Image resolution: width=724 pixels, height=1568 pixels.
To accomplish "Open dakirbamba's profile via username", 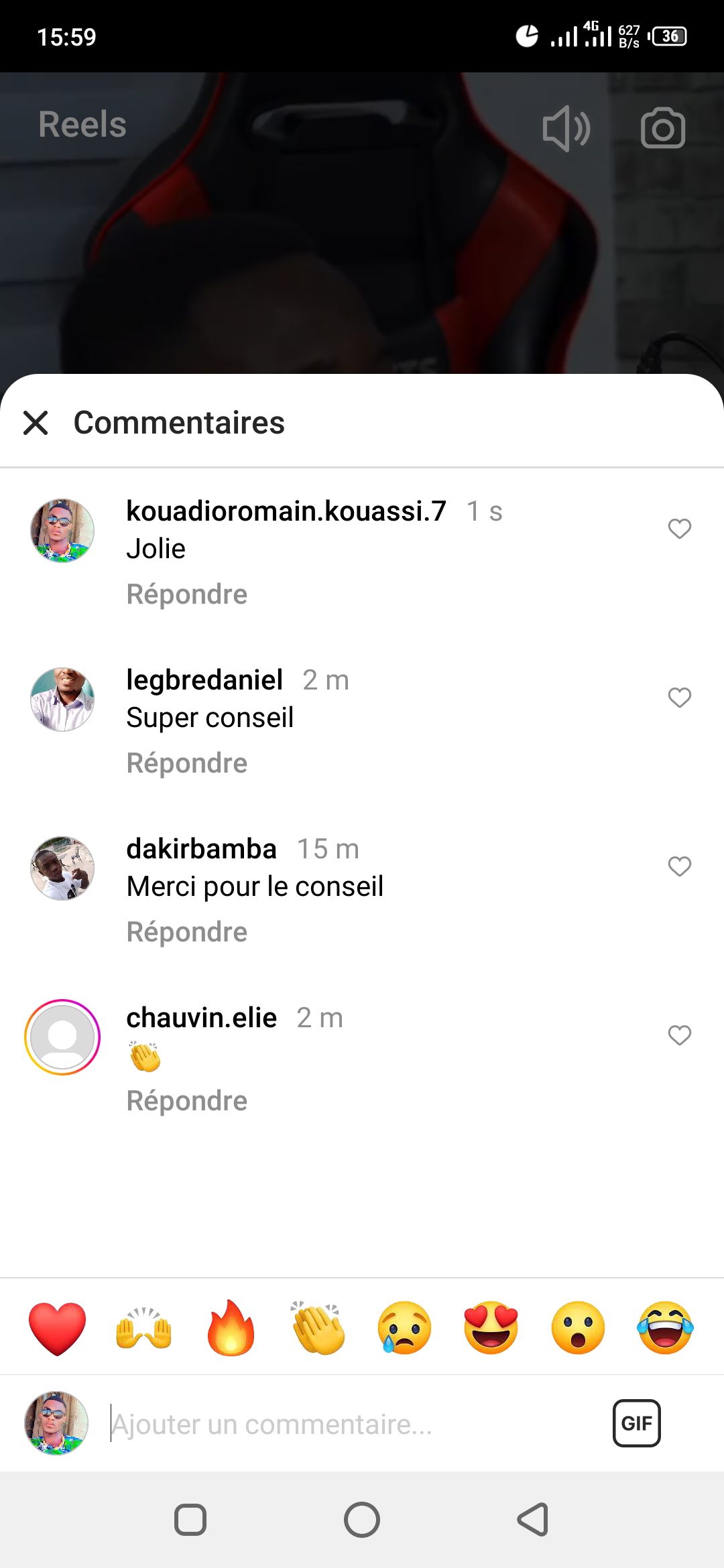I will (201, 849).
